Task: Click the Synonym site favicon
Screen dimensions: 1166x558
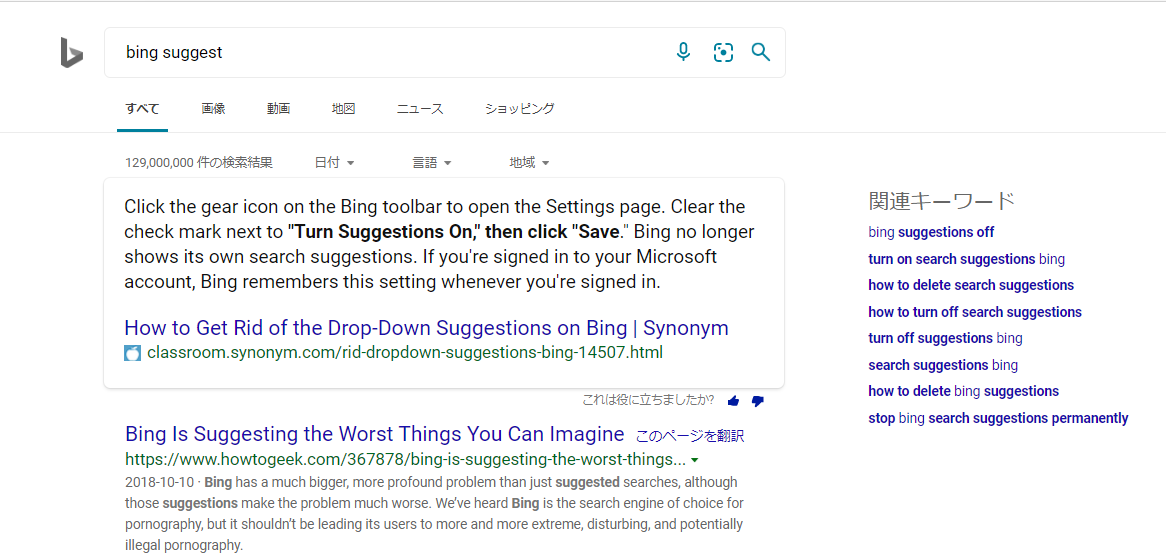Action: pos(132,353)
